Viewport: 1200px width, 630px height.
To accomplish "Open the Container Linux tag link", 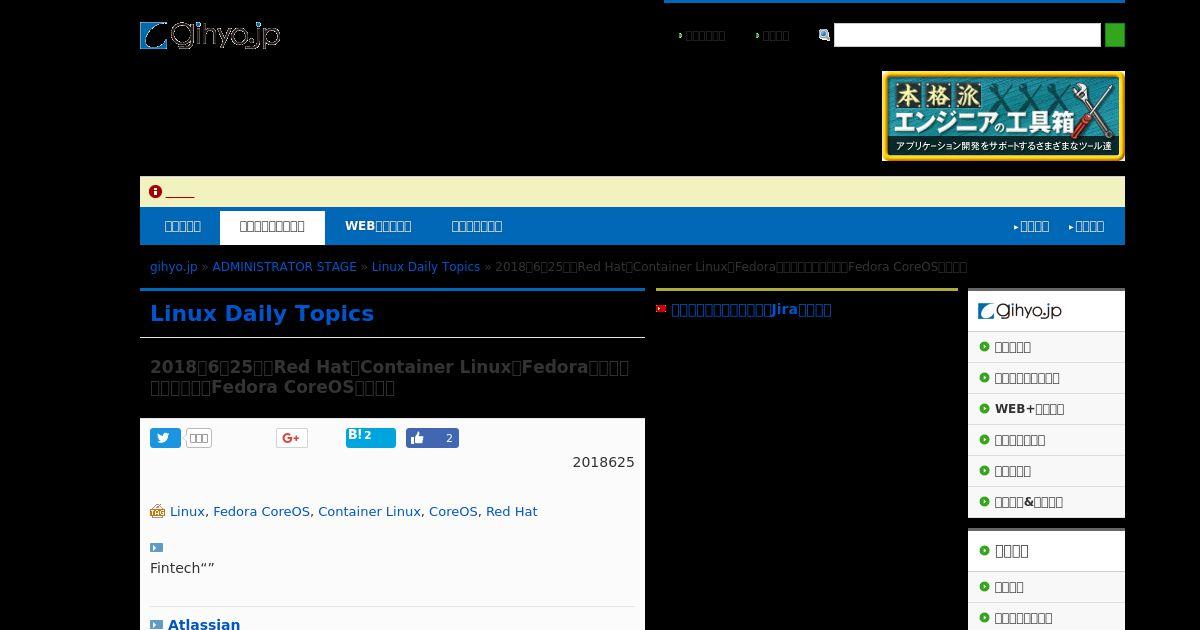I will pyautogui.click(x=369, y=511).
